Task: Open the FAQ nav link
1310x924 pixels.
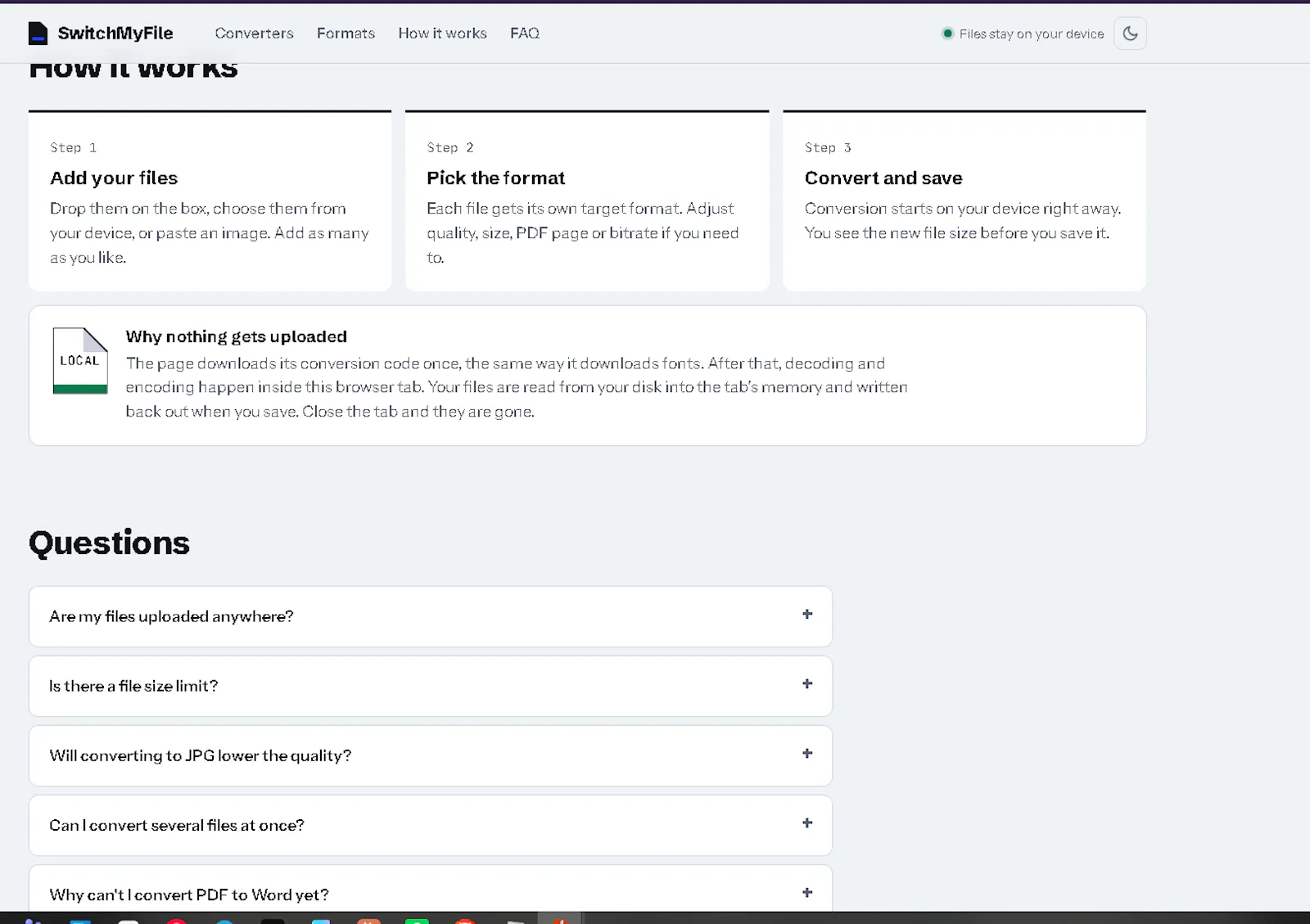Action: tap(525, 34)
